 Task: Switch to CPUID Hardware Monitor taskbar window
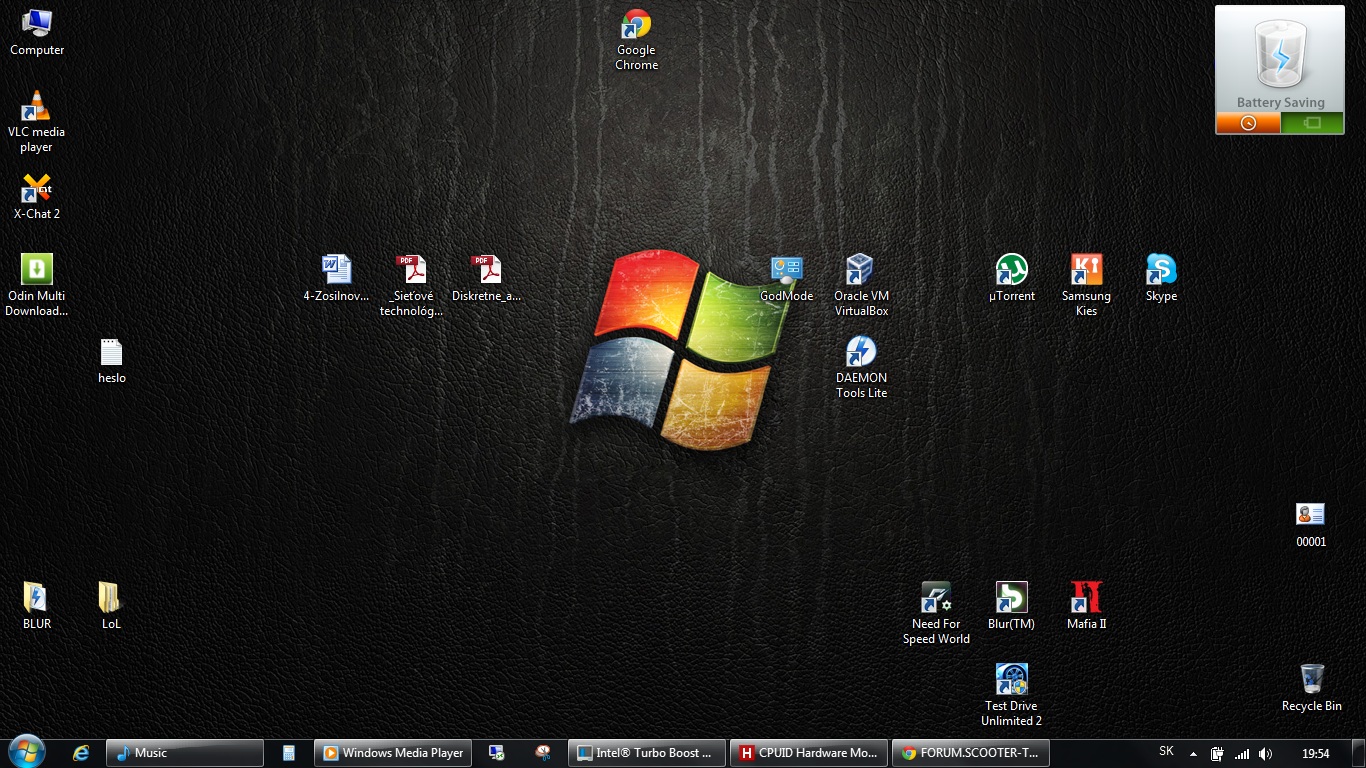pos(809,753)
